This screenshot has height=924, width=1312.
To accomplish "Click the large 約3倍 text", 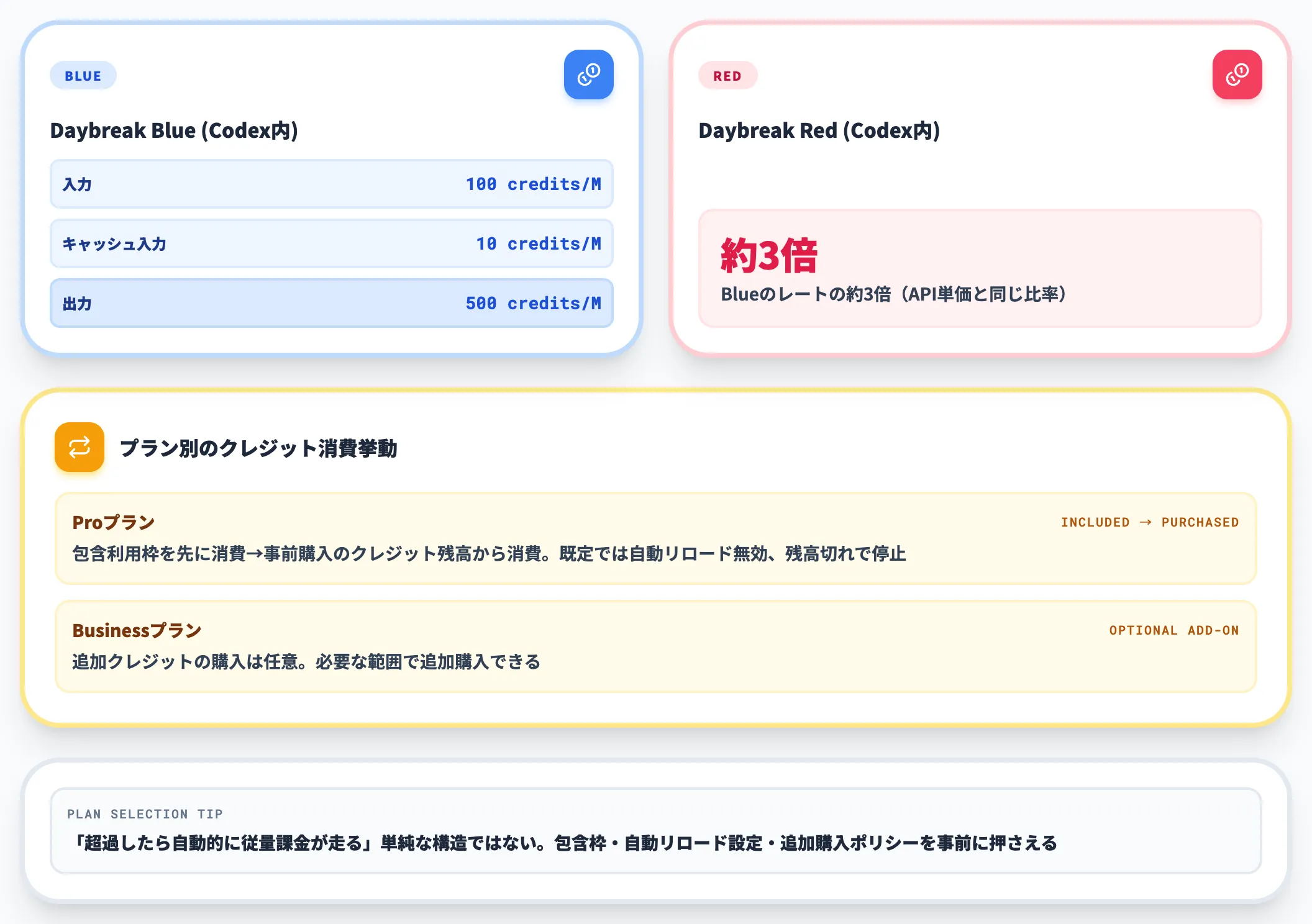I will (x=769, y=255).
